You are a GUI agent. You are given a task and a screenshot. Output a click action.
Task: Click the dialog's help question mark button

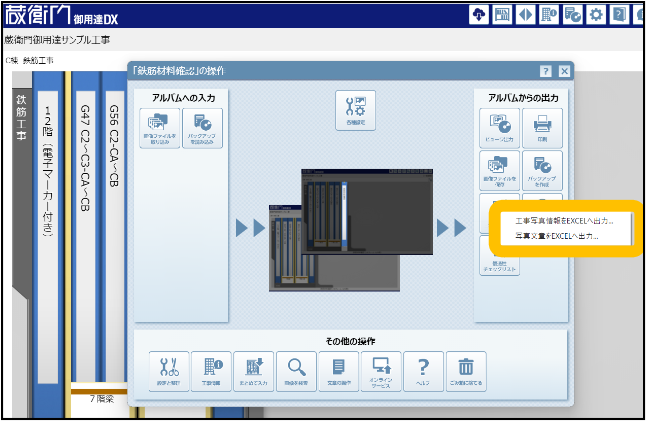(x=546, y=72)
